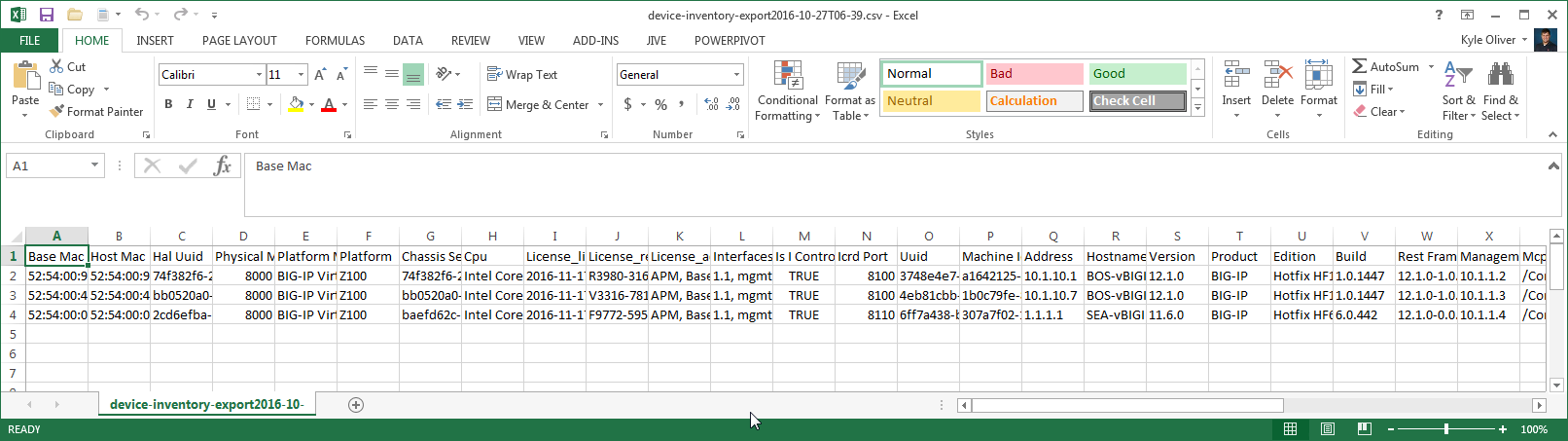This screenshot has height=441, width=1568.
Task: Toggle Italic formatting
Action: [190, 104]
